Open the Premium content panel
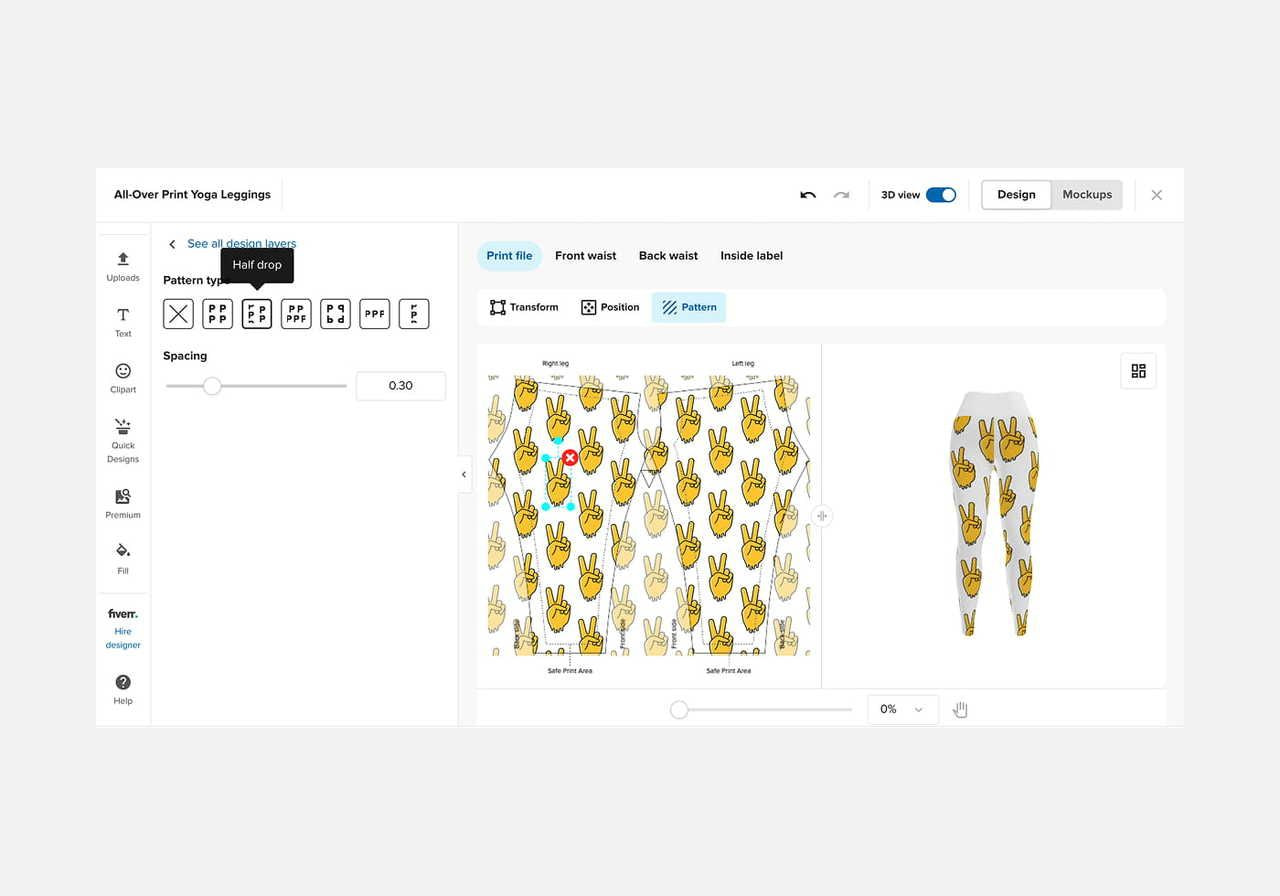The height and width of the screenshot is (896, 1280). (x=122, y=503)
